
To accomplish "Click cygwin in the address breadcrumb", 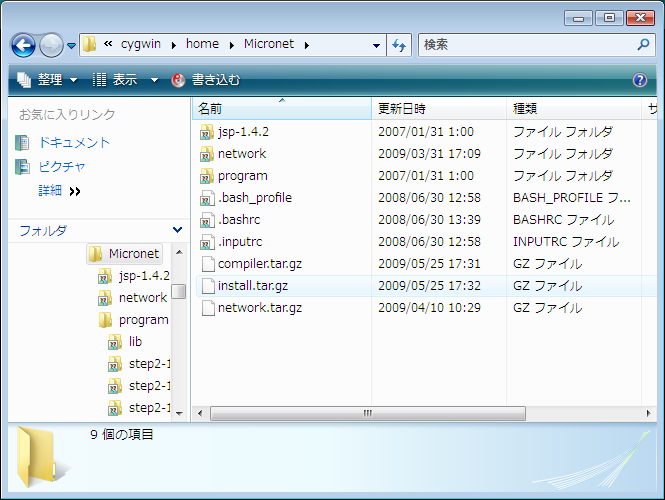I will click(x=140, y=44).
